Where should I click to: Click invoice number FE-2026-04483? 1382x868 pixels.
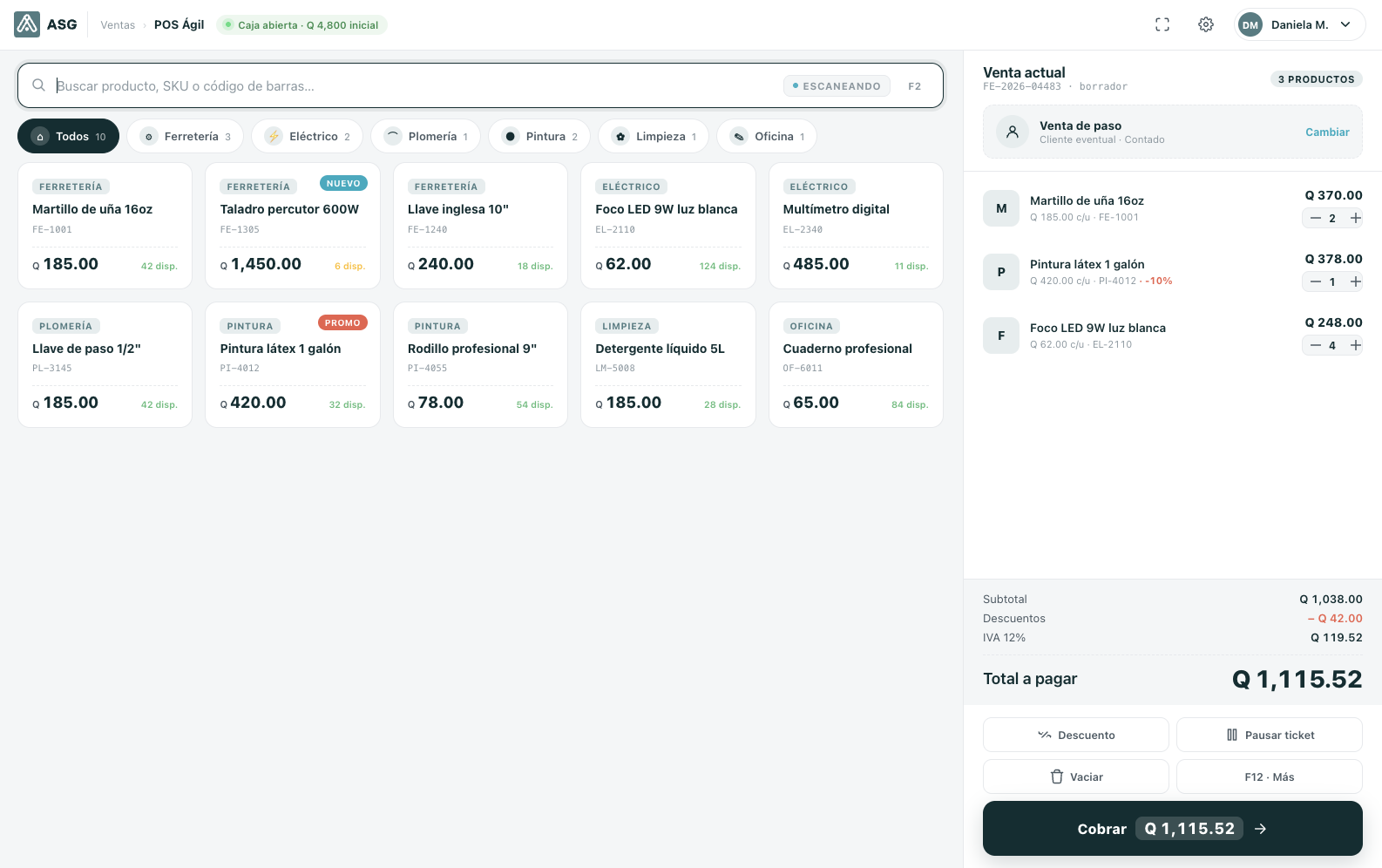pyautogui.click(x=1022, y=86)
